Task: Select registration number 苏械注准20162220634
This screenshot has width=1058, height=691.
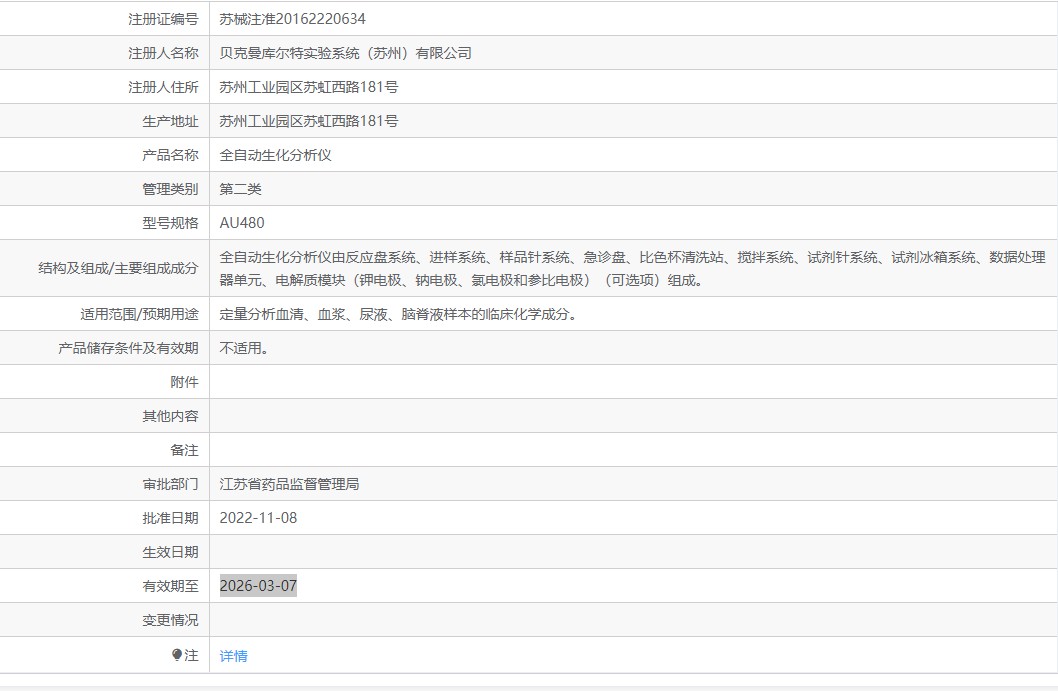Action: 292,19
